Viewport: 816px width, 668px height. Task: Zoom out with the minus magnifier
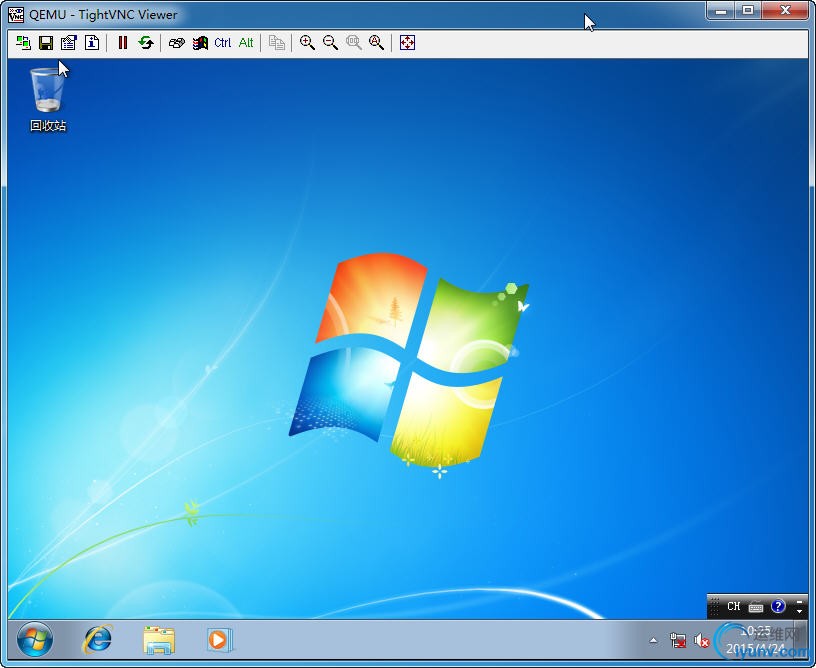coord(330,43)
